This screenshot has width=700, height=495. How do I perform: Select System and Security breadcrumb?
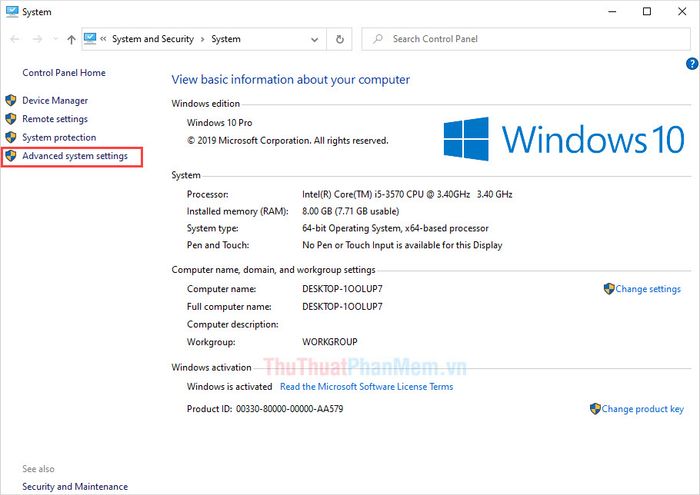(153, 39)
